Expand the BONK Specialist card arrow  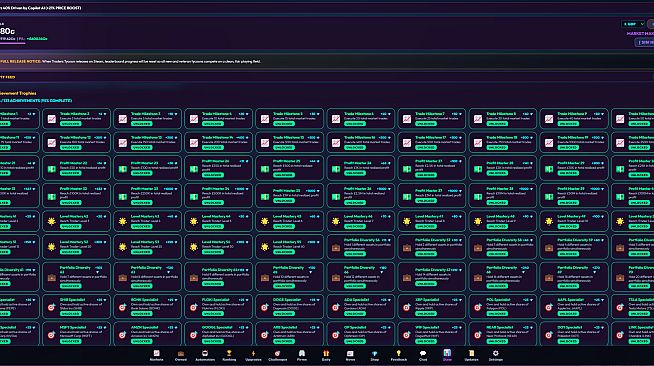point(176,300)
